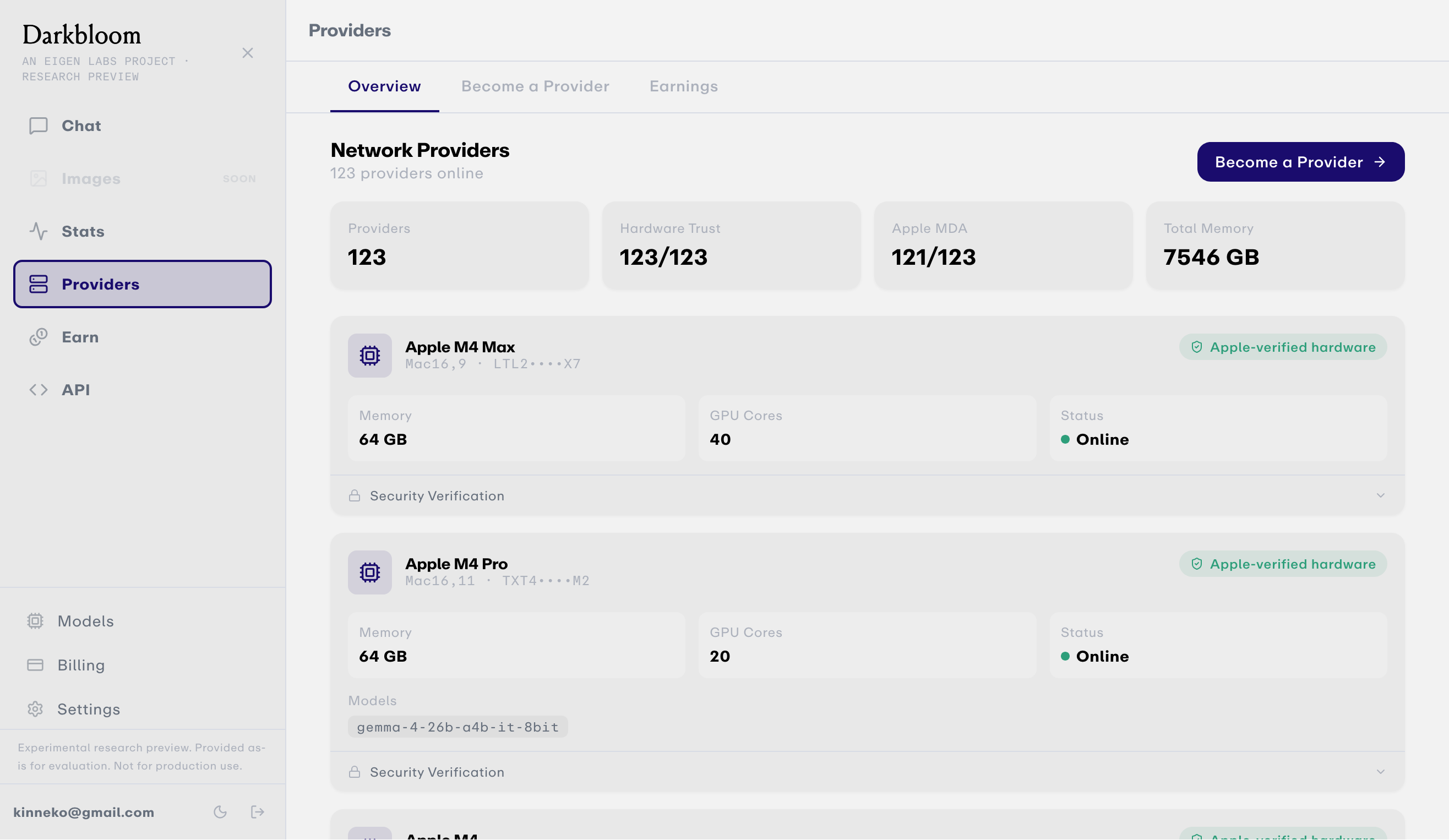Click the Experimental research preview disclaimer text
This screenshot has height=840, width=1449.
coord(141,757)
